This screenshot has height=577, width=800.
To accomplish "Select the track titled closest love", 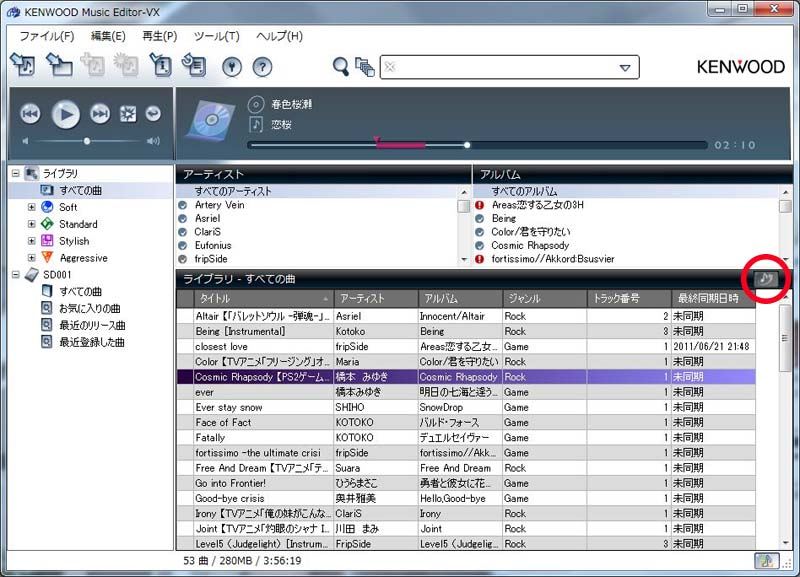I will click(x=466, y=346).
